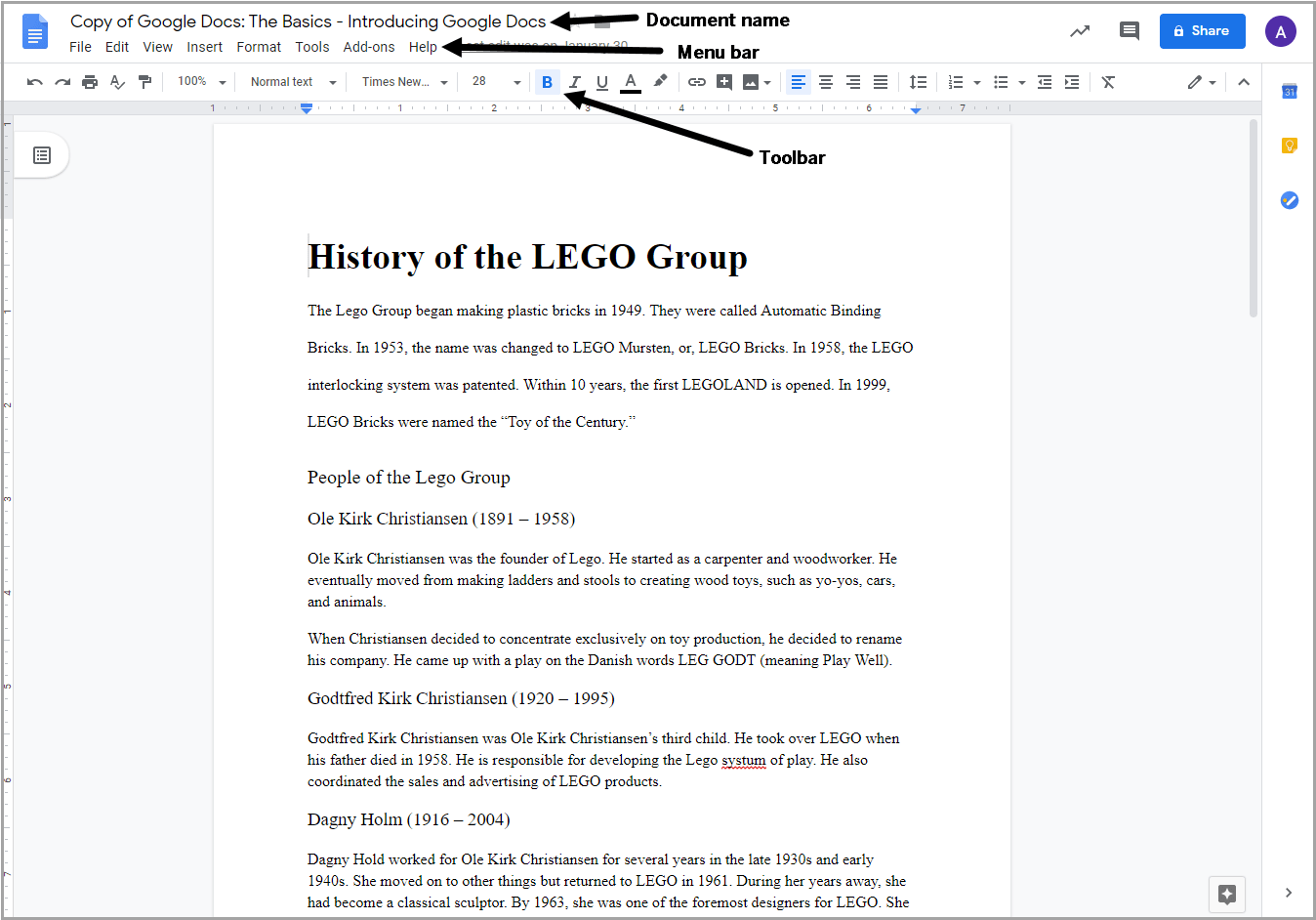Click the right indent marker on the ruler
Viewport: 1316px width, 920px height.
(x=916, y=109)
